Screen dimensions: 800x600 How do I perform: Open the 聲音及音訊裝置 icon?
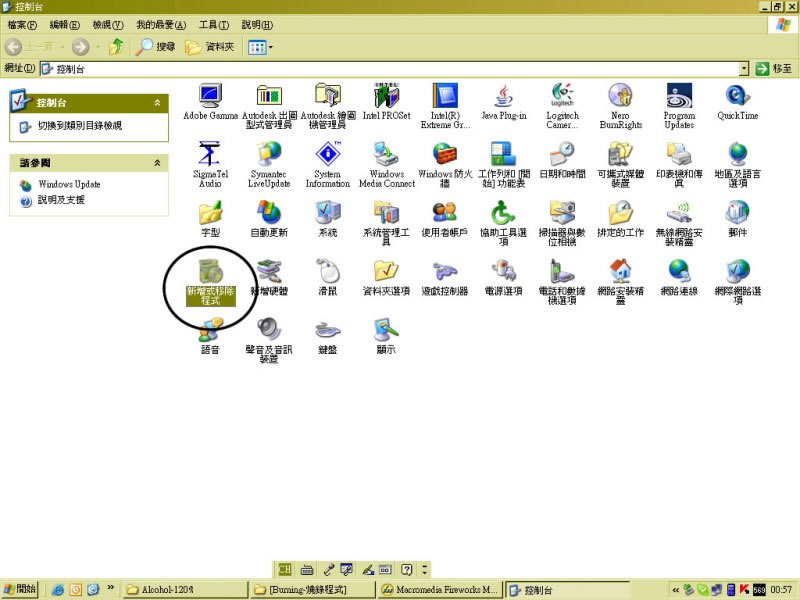click(268, 330)
